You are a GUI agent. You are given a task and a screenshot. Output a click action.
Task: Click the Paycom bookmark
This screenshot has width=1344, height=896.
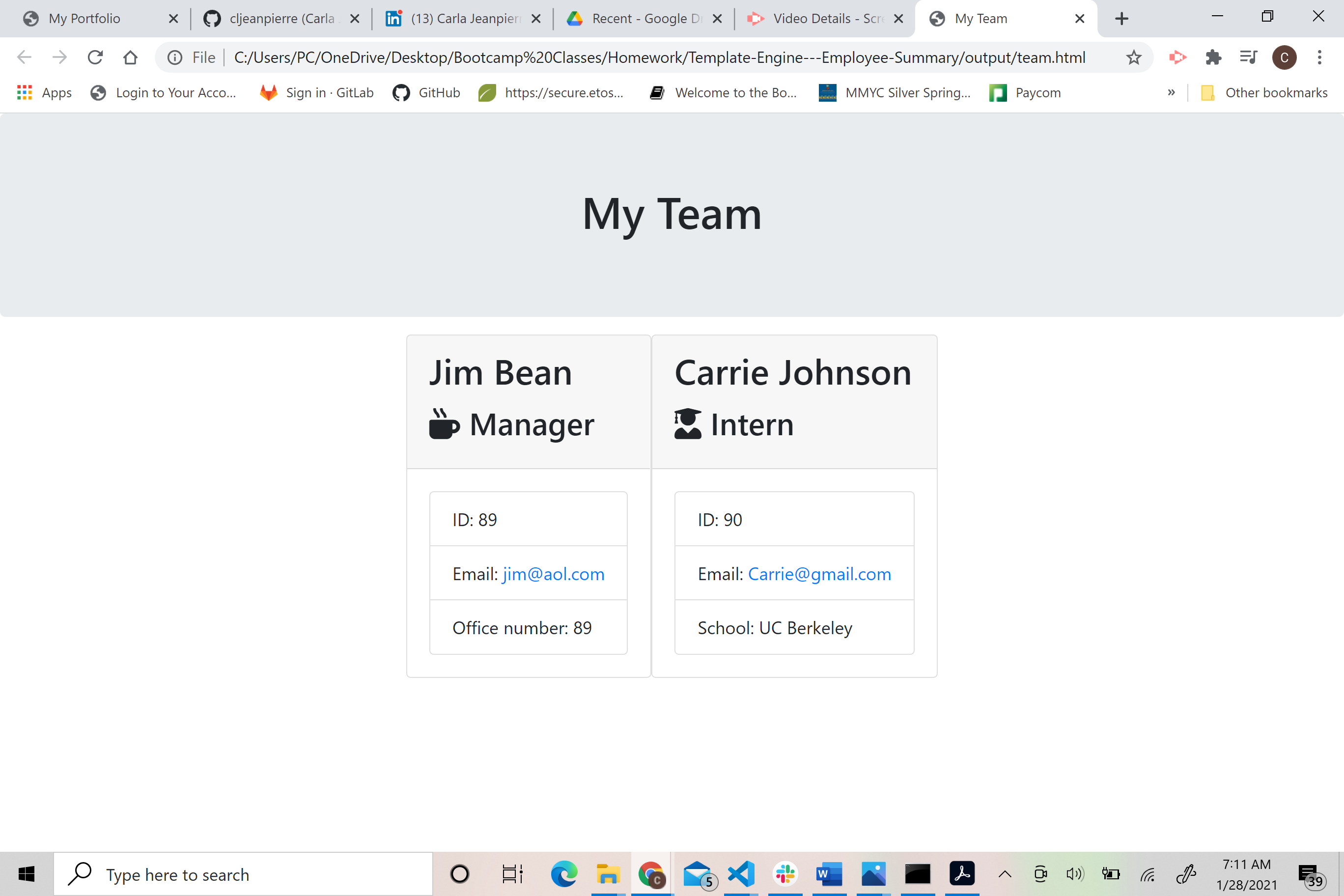tap(1026, 92)
